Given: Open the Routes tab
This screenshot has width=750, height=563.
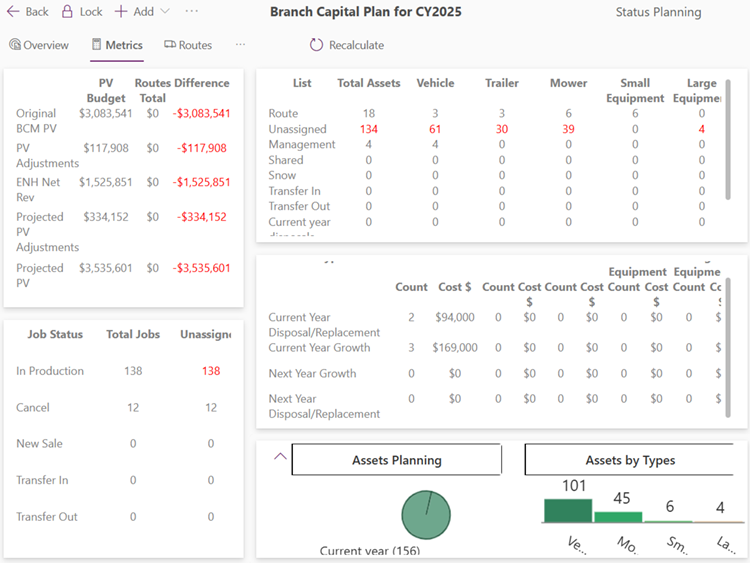Looking at the screenshot, I should pos(188,45).
